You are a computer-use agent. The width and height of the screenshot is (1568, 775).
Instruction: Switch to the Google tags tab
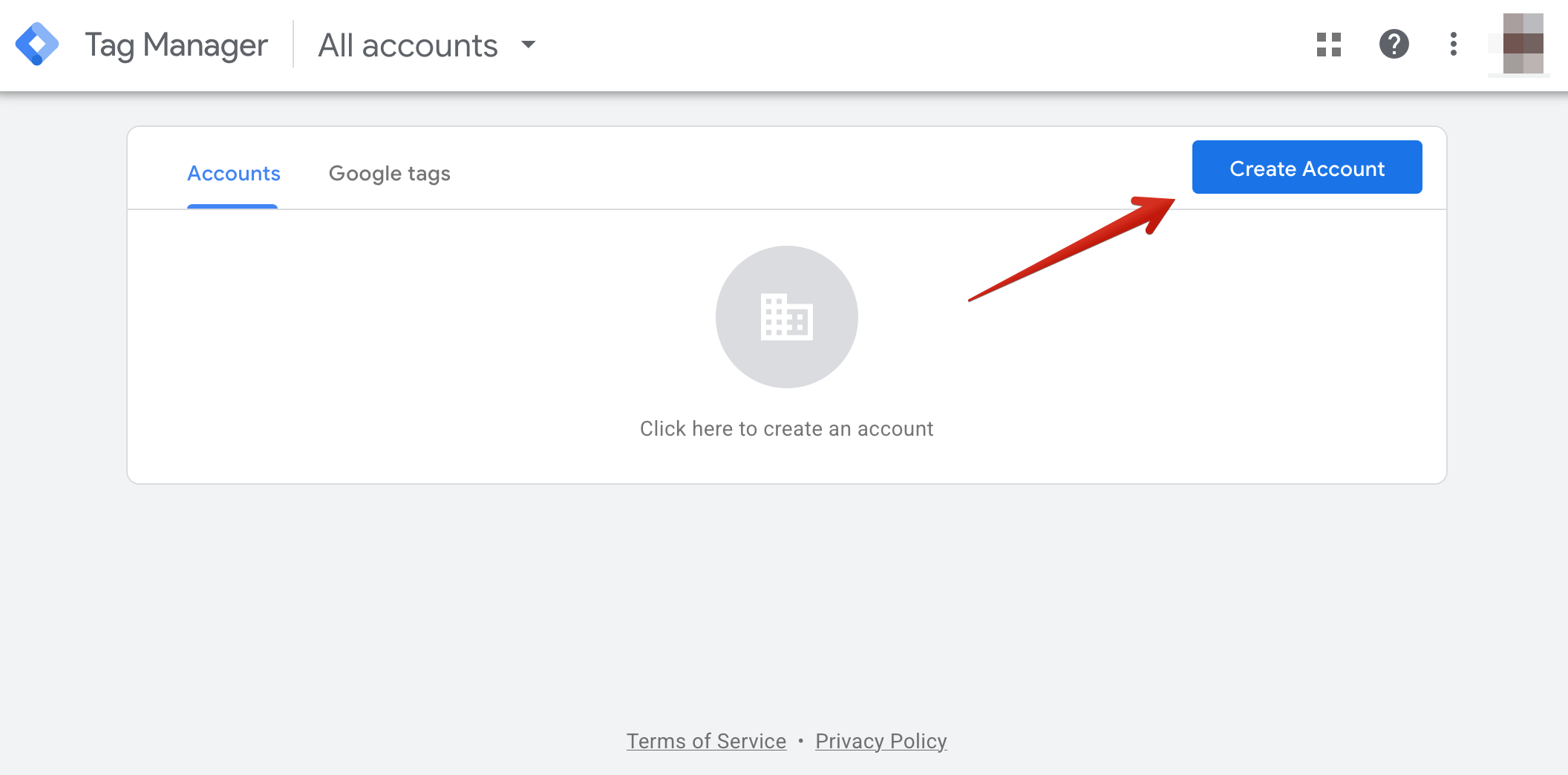click(390, 174)
